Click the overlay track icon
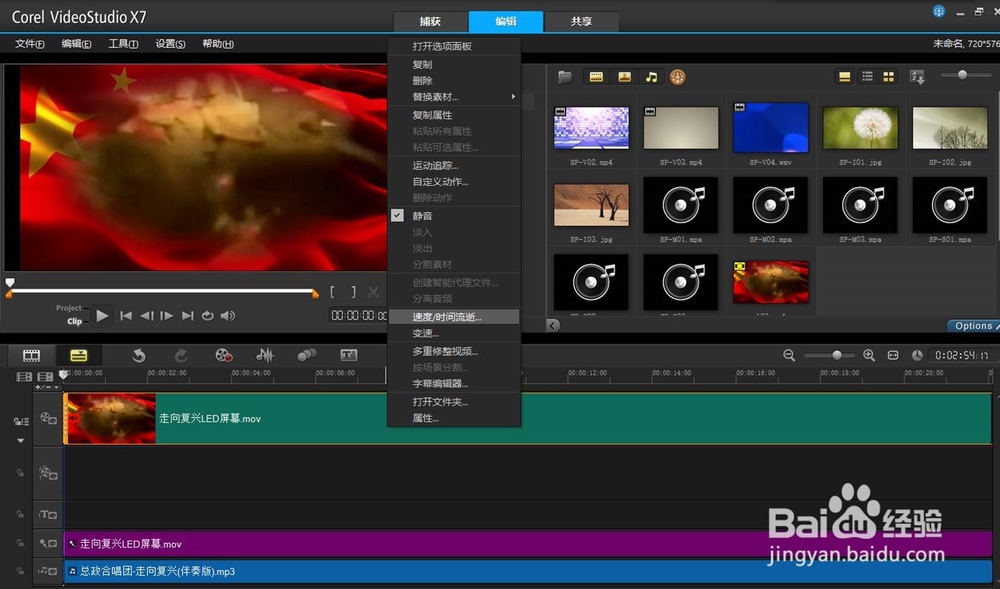Viewport: 1000px width, 589px height. coord(48,473)
